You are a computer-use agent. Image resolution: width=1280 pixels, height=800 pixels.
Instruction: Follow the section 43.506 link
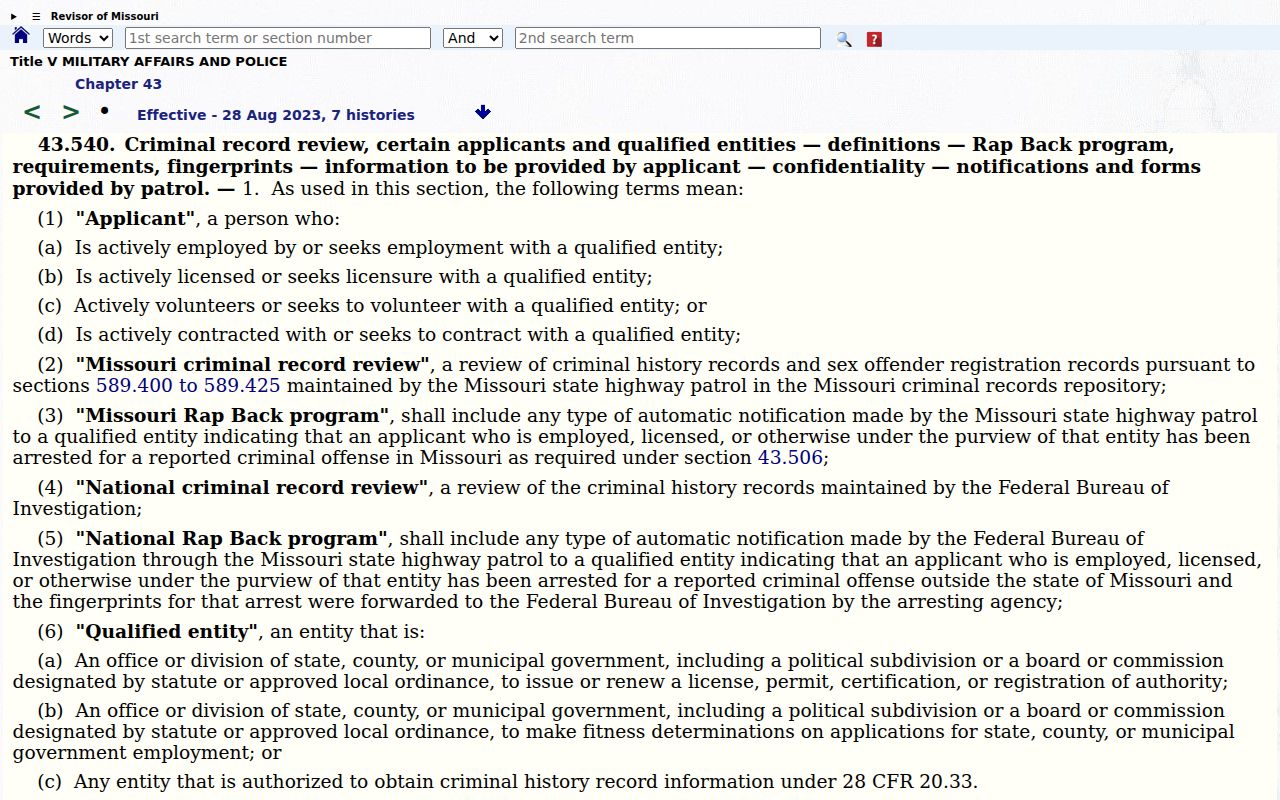[790, 458]
